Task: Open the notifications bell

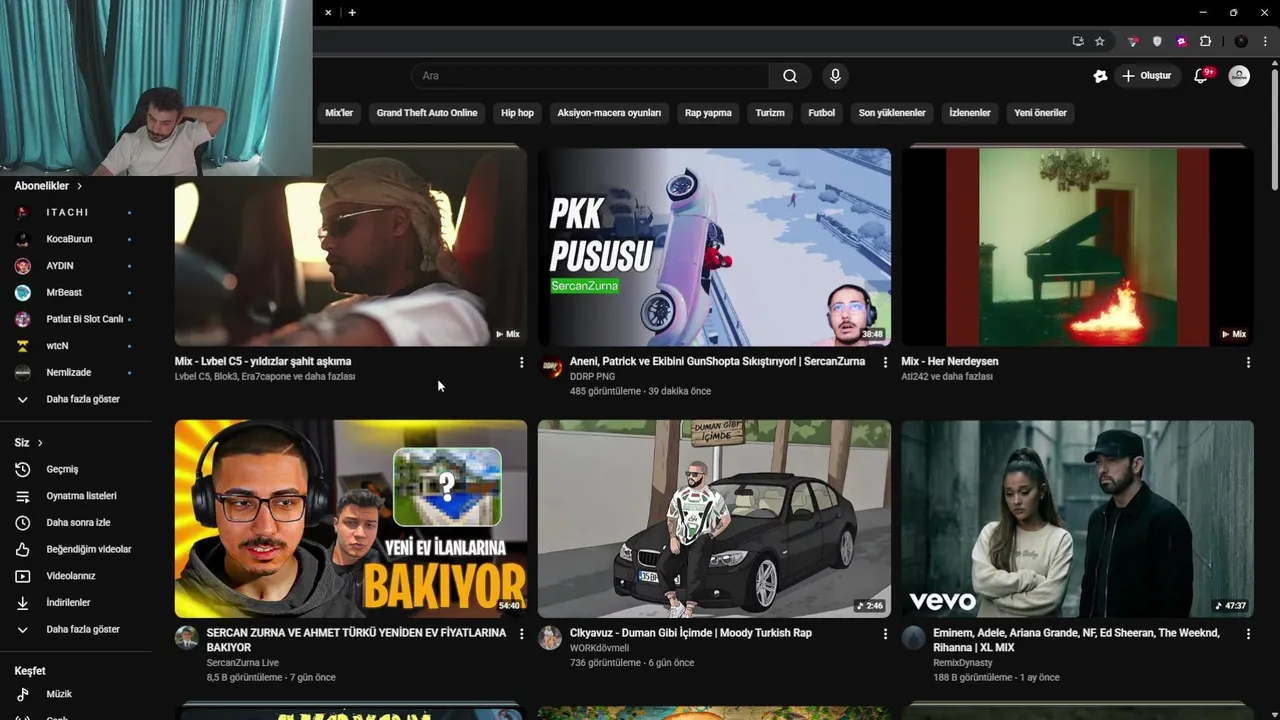Action: [1202, 76]
